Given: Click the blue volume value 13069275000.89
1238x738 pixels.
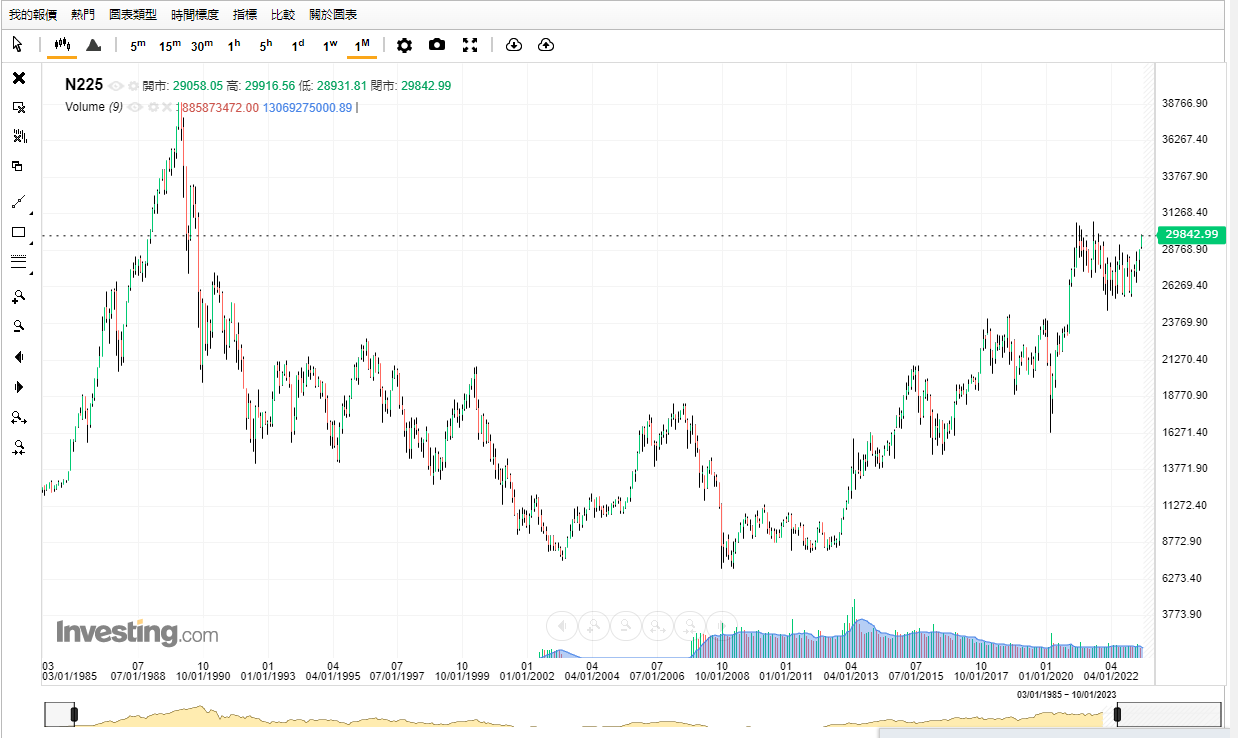Looking at the screenshot, I should (x=308, y=107).
